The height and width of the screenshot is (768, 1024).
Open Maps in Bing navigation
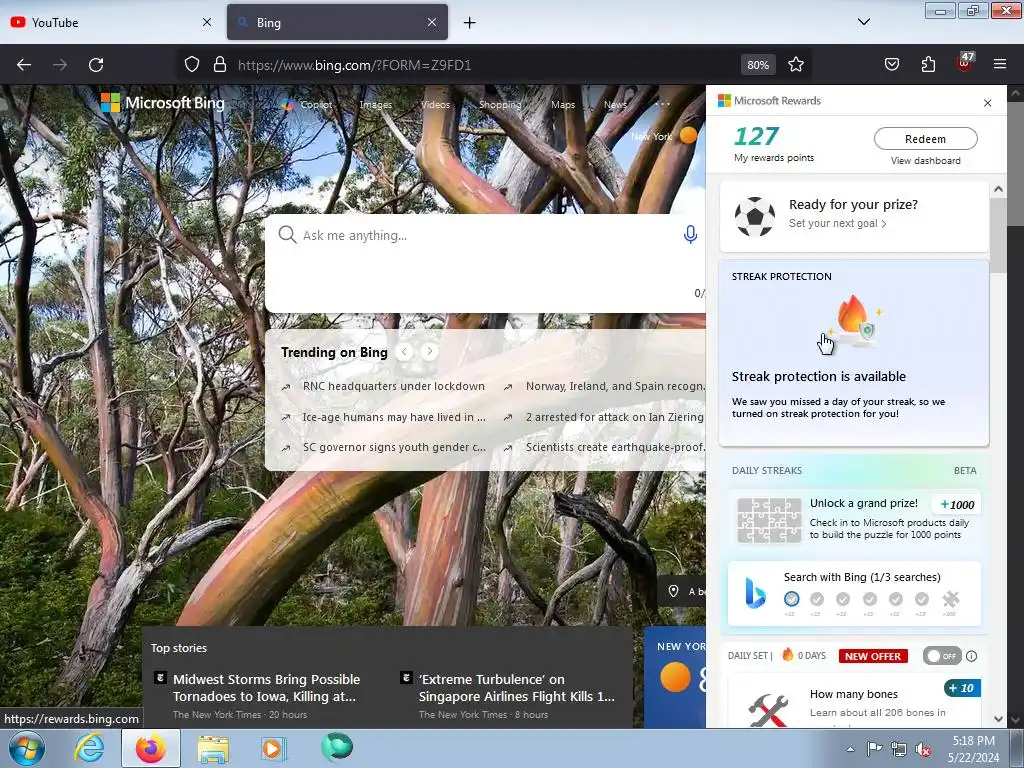tap(563, 104)
